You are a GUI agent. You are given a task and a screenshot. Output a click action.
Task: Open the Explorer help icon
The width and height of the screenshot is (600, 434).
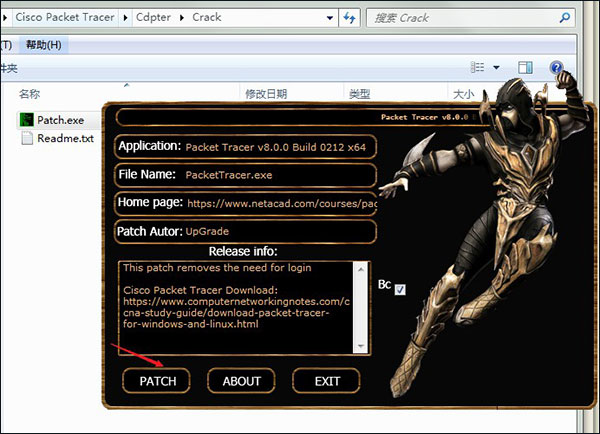556,68
